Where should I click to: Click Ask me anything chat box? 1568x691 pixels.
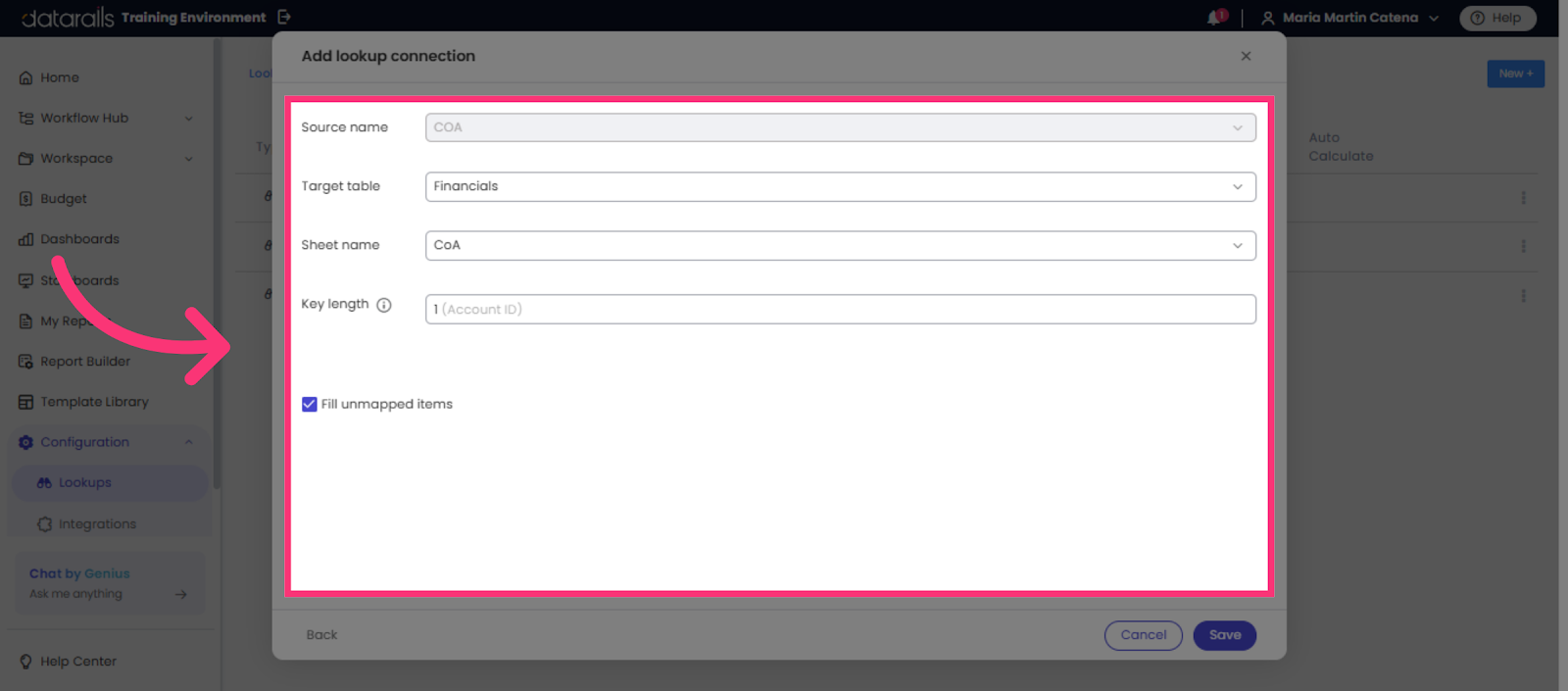pos(108,584)
